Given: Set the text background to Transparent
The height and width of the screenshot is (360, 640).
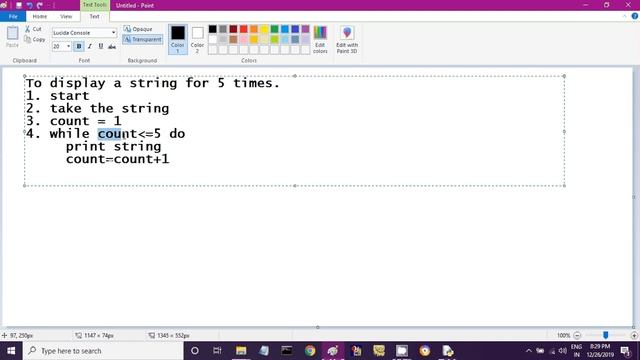Looking at the screenshot, I should click(143, 40).
